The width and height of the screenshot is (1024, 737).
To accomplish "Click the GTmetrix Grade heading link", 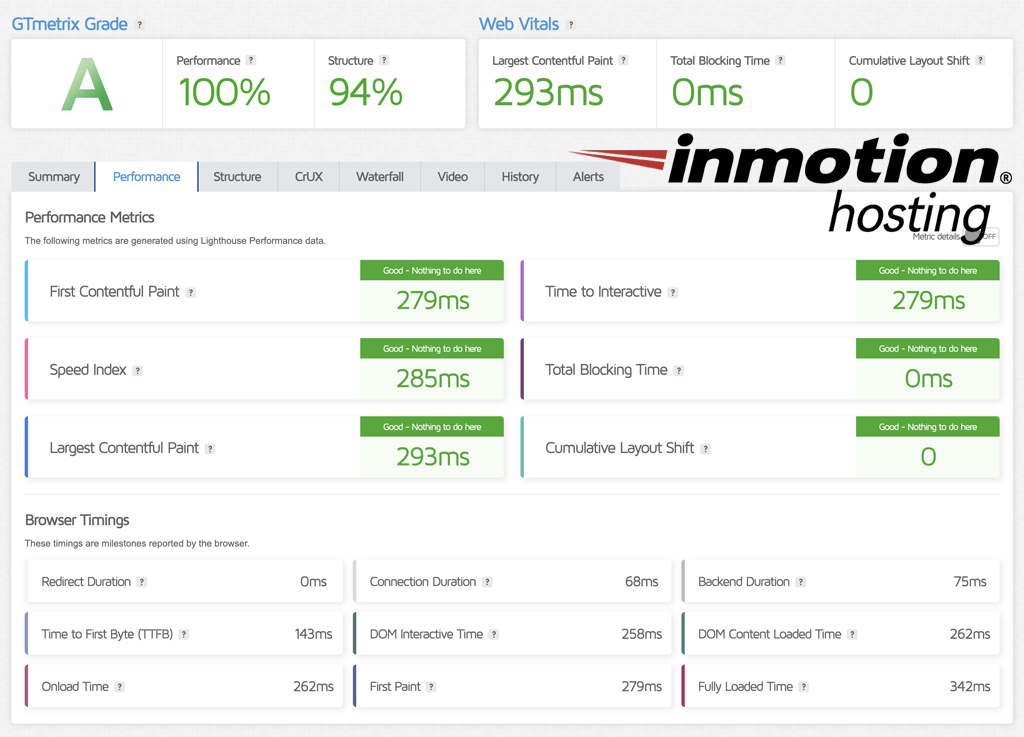I will coord(70,24).
